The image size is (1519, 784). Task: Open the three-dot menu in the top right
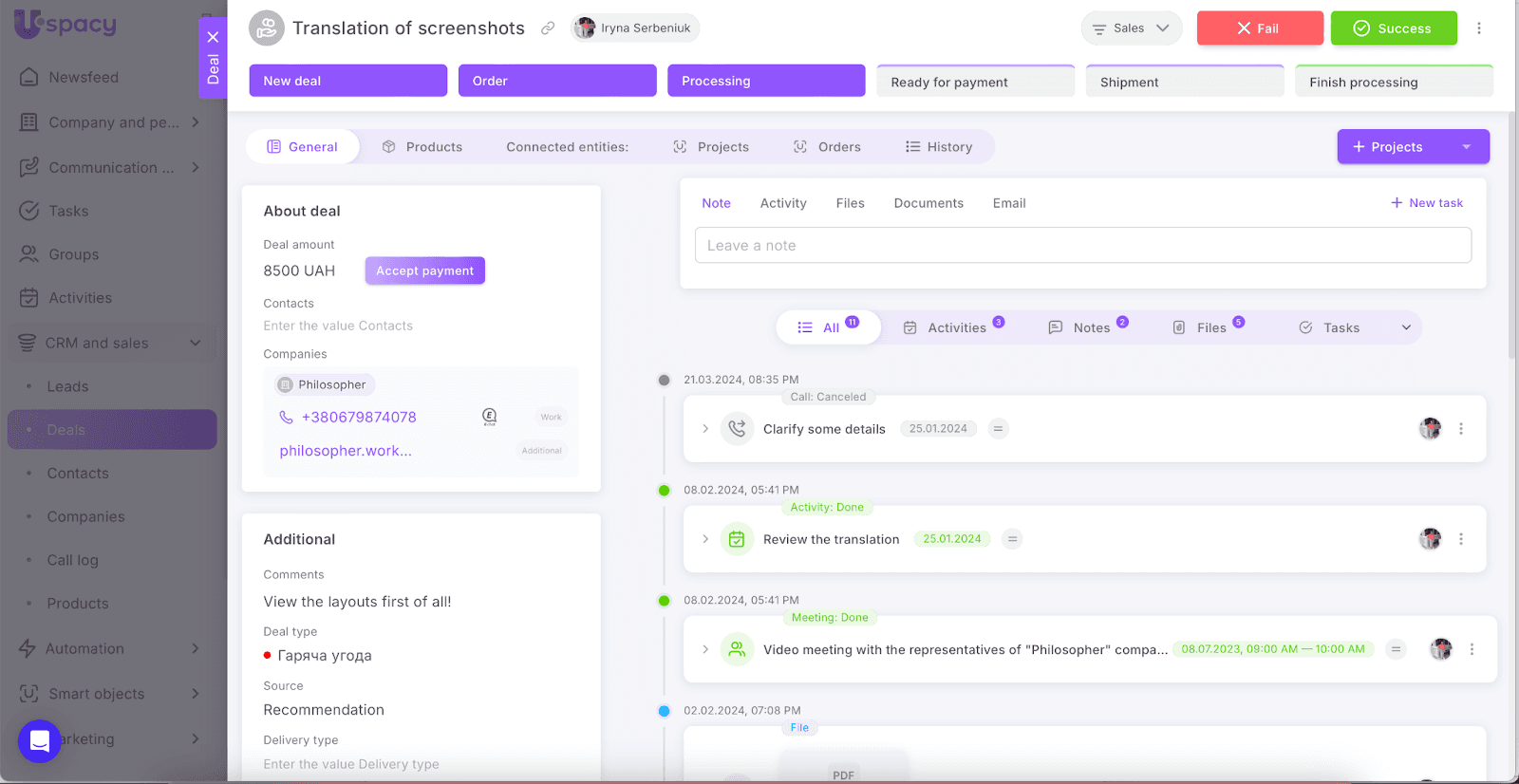click(x=1478, y=28)
